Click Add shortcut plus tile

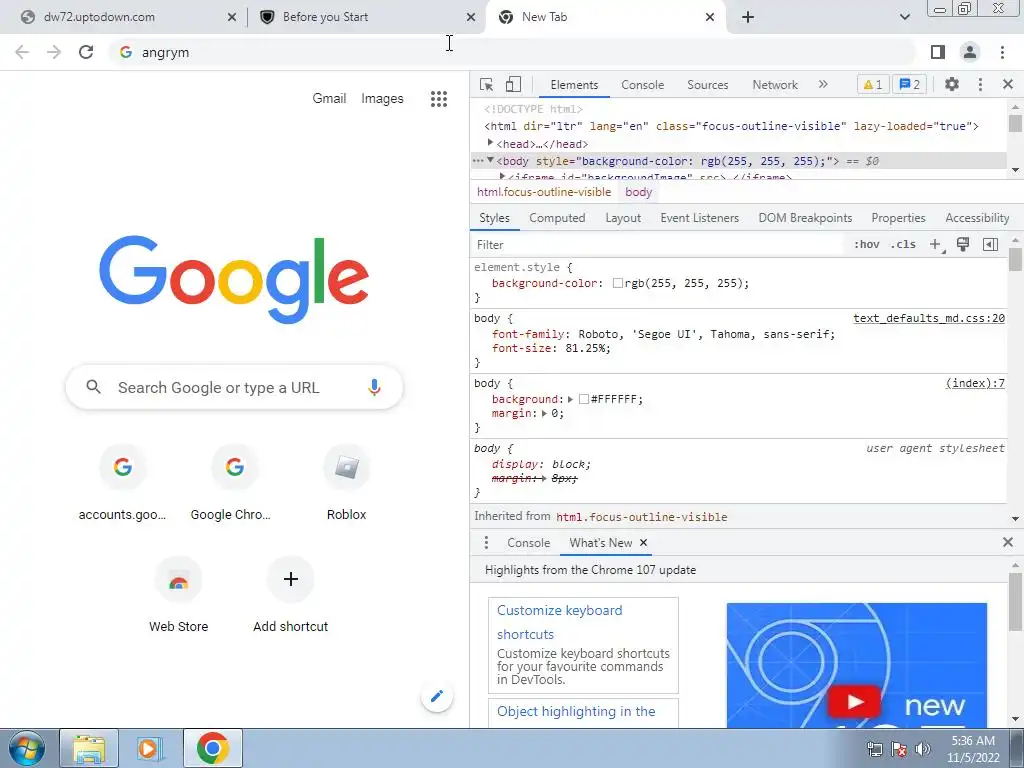coord(291,595)
